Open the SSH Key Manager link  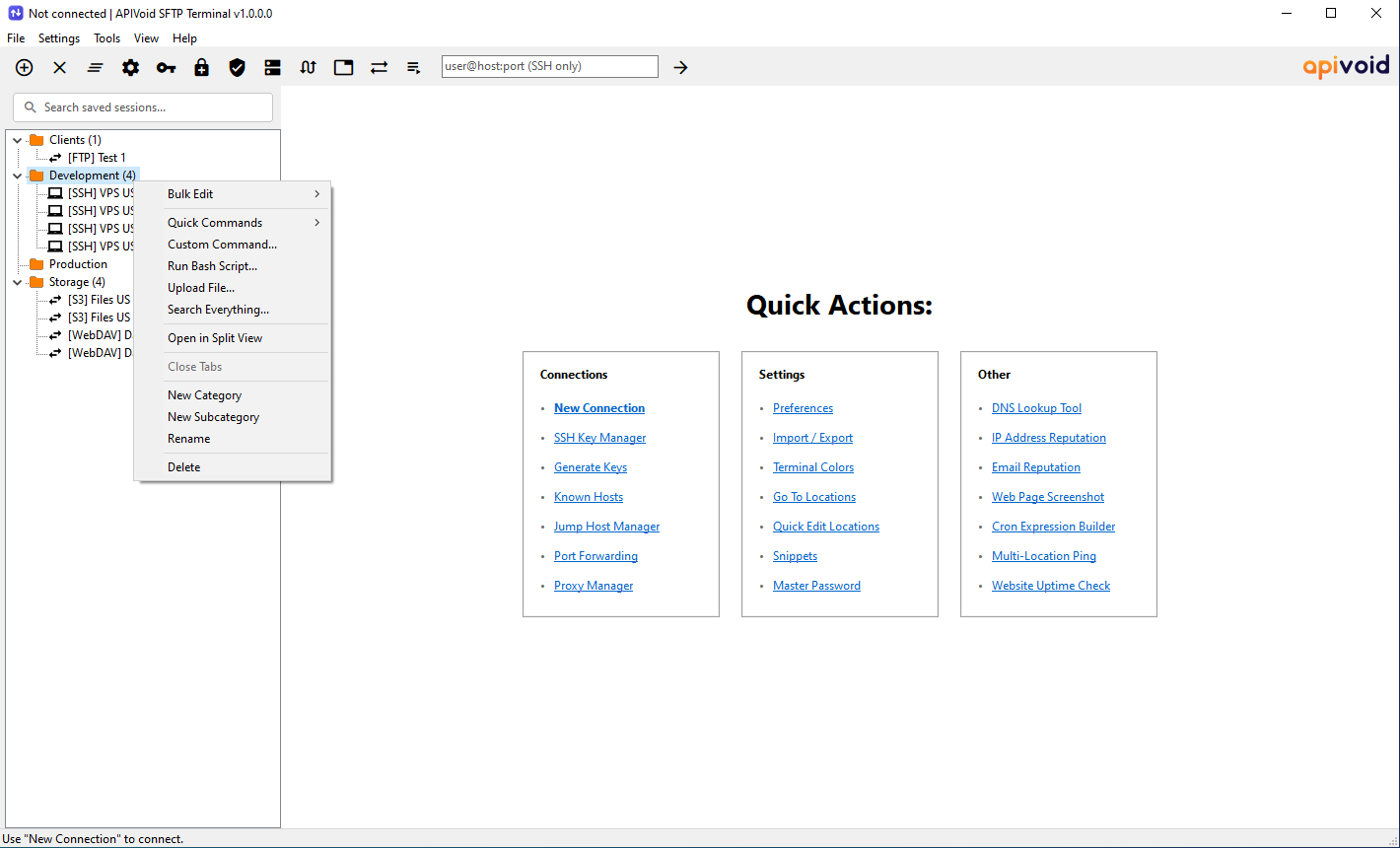coord(600,438)
